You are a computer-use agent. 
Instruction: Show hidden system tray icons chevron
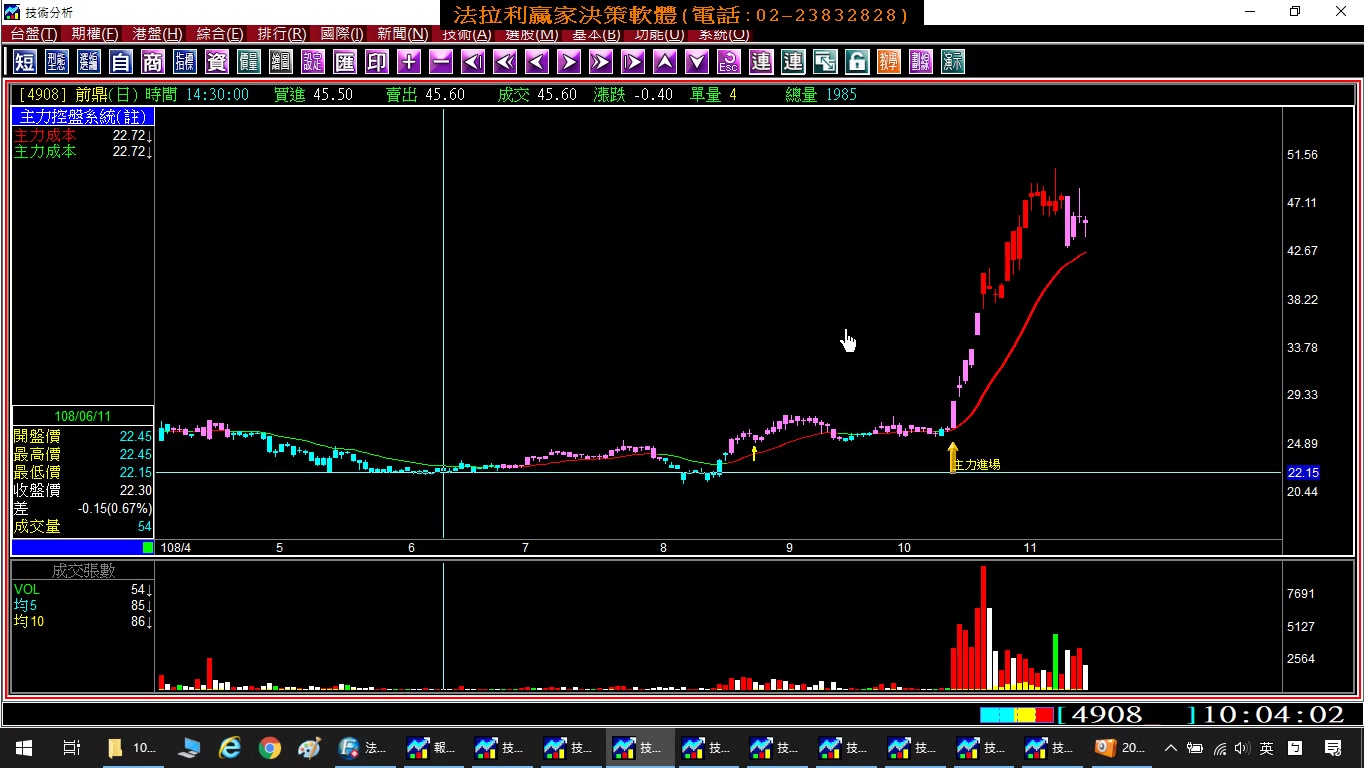click(1171, 747)
